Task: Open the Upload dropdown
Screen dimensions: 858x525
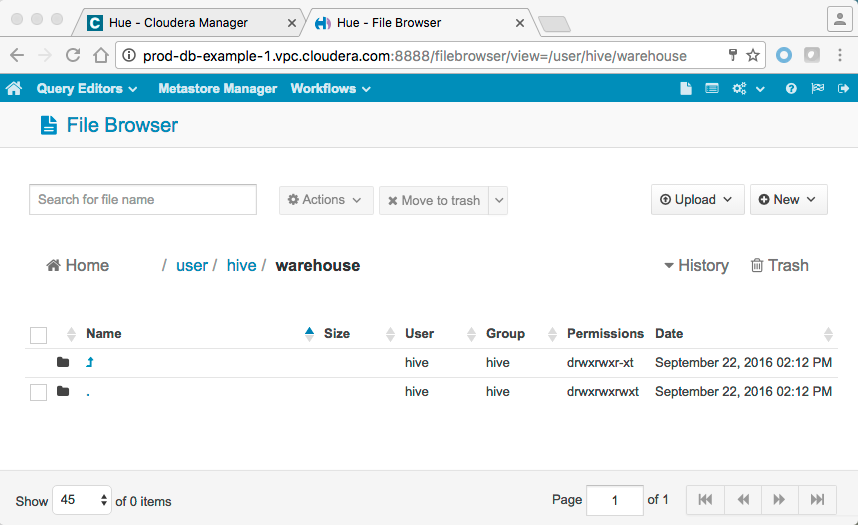Action: [697, 200]
